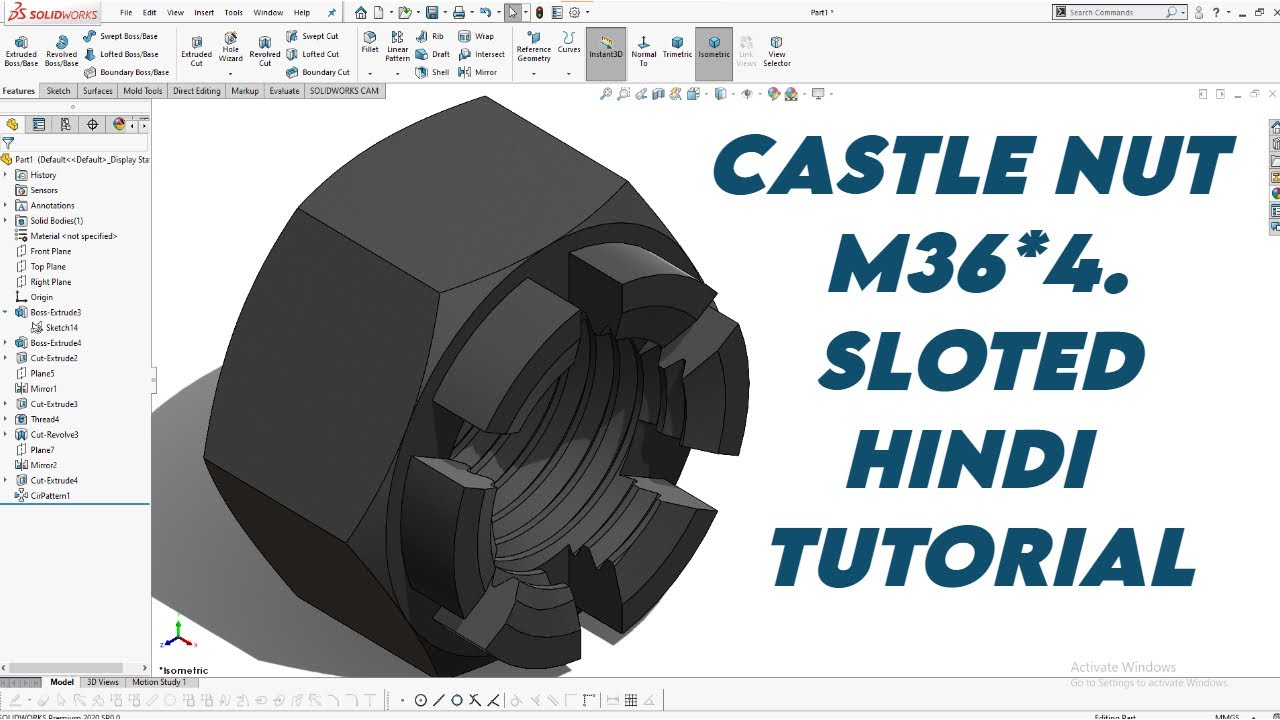The height and width of the screenshot is (720, 1280).
Task: Select the Extruded Boss/Base tool
Action: [x=21, y=50]
